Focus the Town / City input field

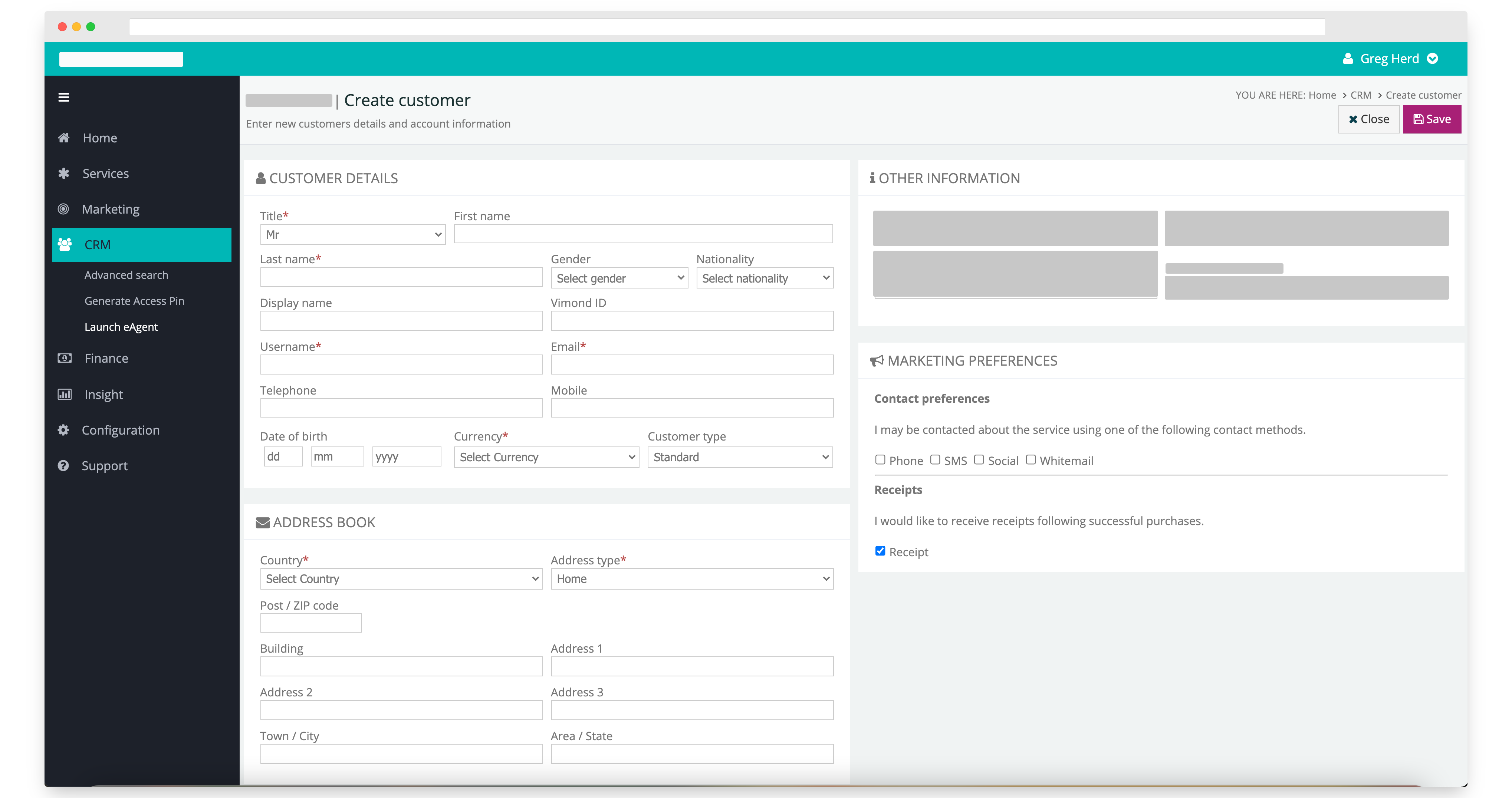point(401,754)
